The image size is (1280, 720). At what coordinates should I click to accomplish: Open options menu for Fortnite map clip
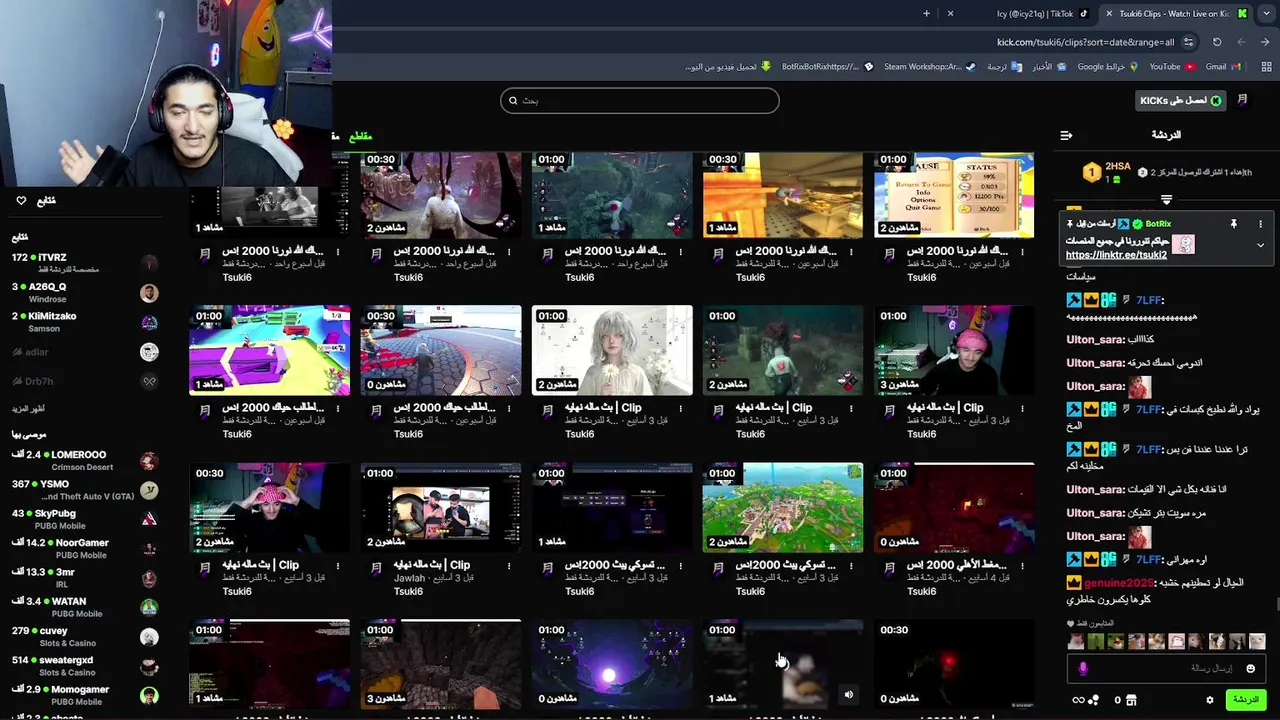(851, 565)
